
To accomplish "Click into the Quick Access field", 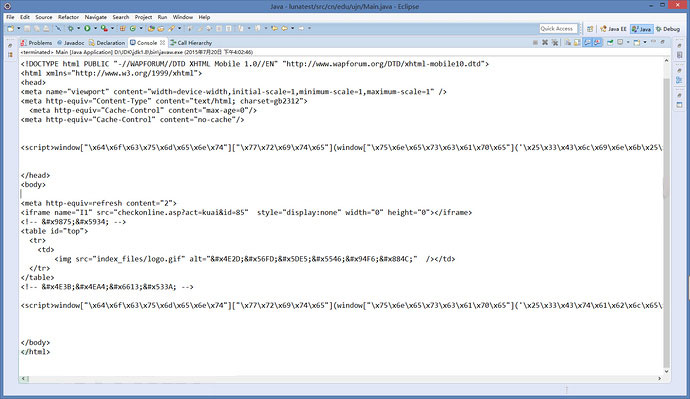I will point(558,29).
